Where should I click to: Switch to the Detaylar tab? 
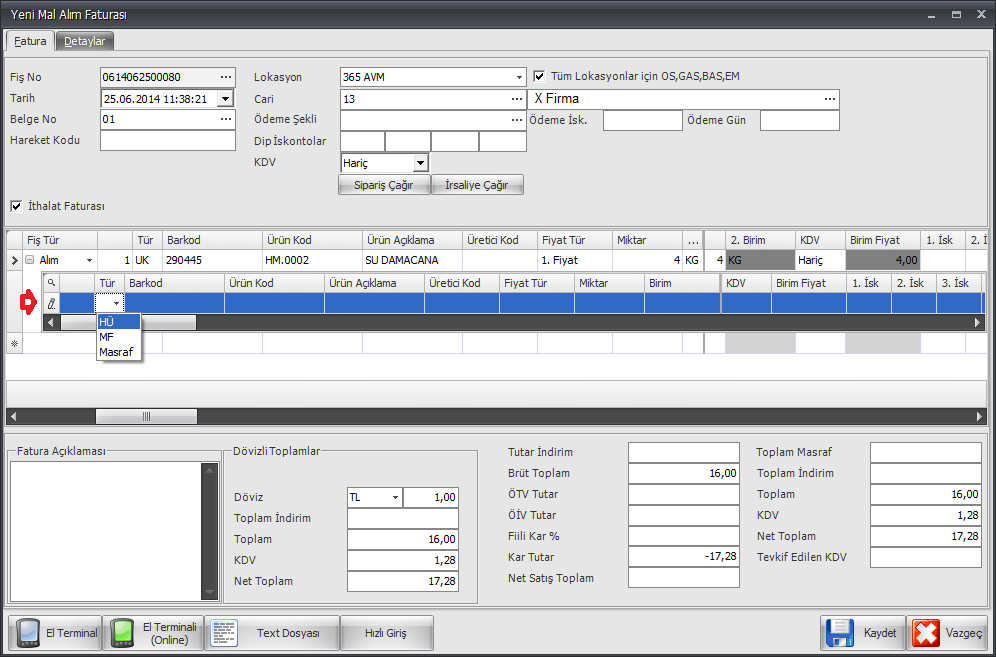click(x=85, y=41)
